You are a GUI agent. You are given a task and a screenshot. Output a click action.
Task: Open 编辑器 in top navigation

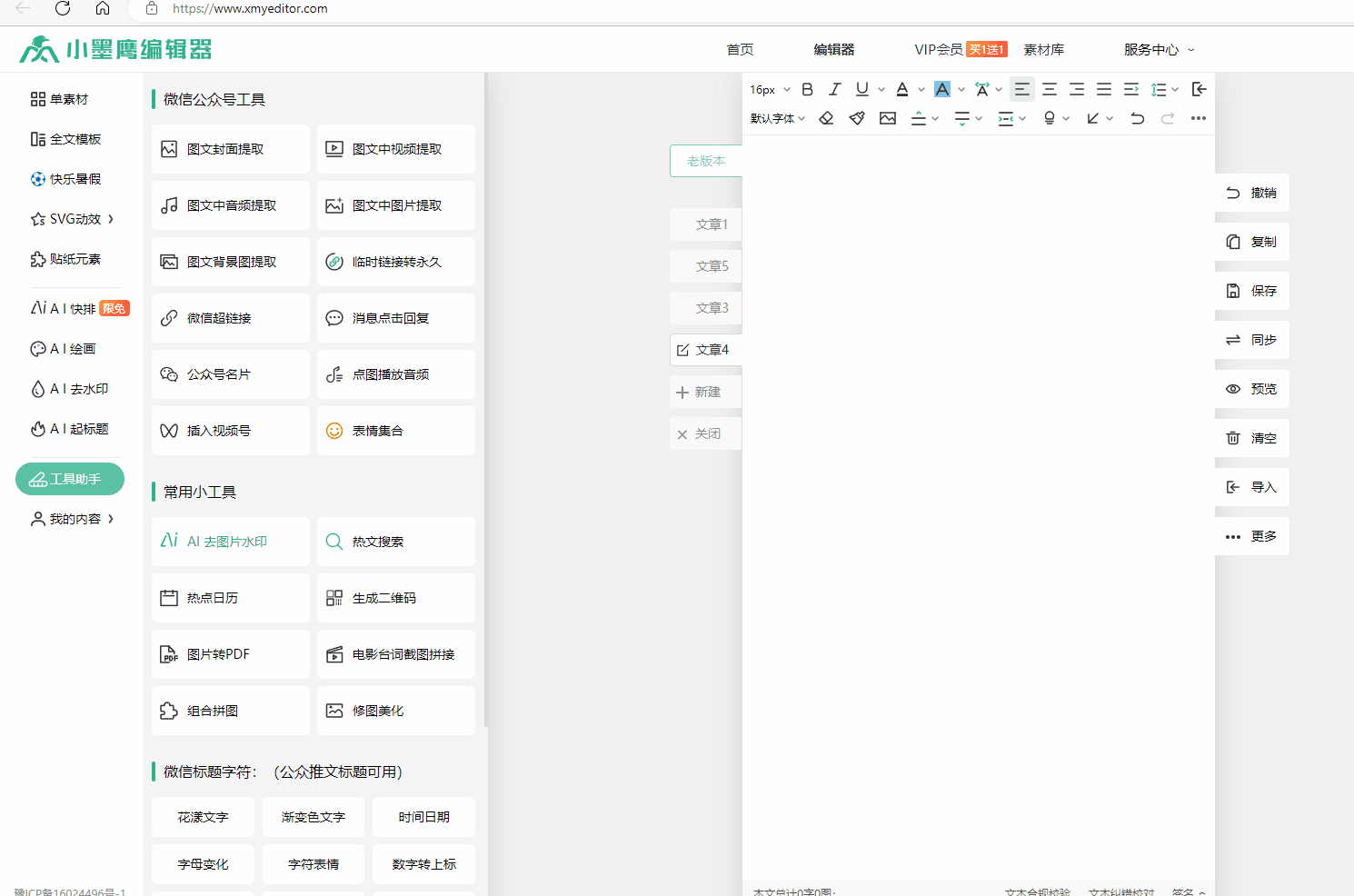pos(834,50)
